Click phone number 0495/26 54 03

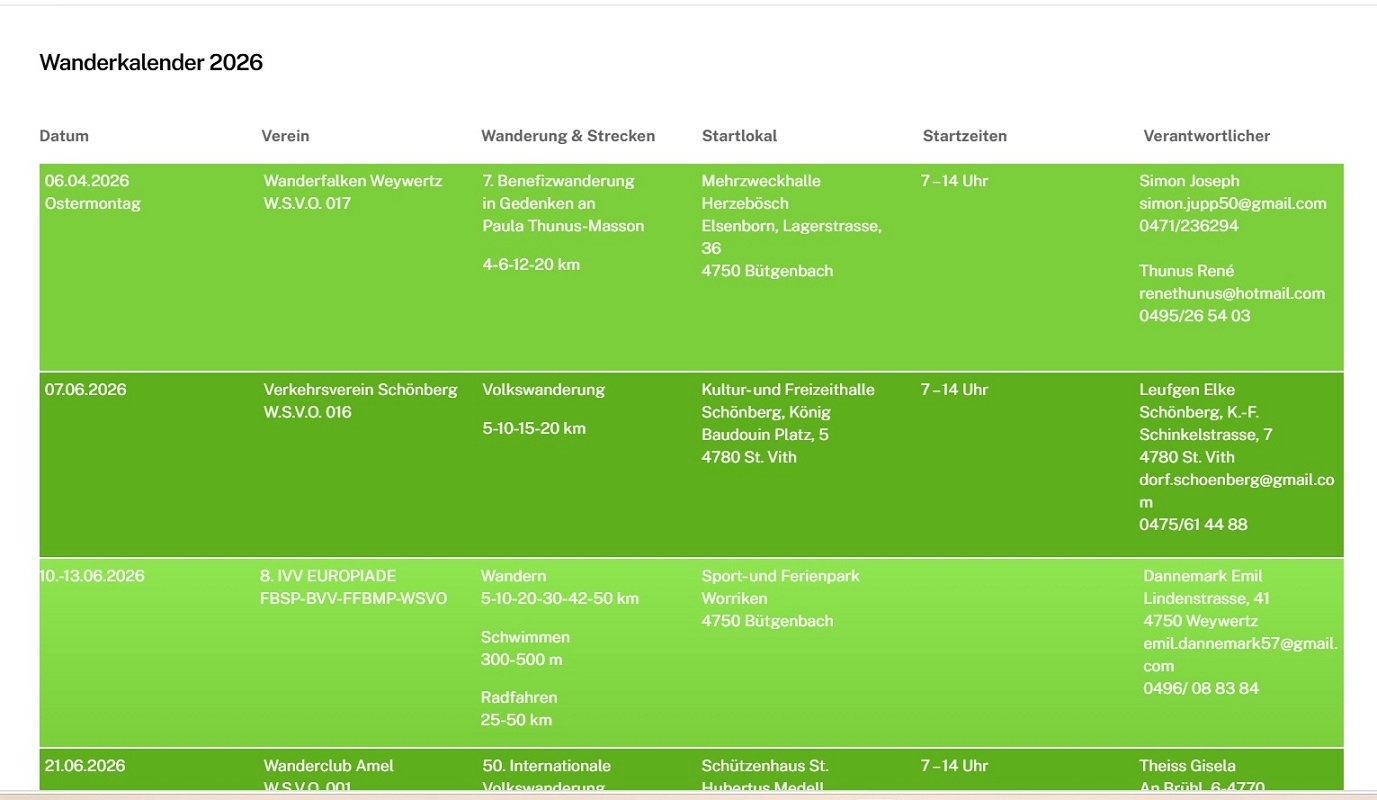tap(1195, 316)
